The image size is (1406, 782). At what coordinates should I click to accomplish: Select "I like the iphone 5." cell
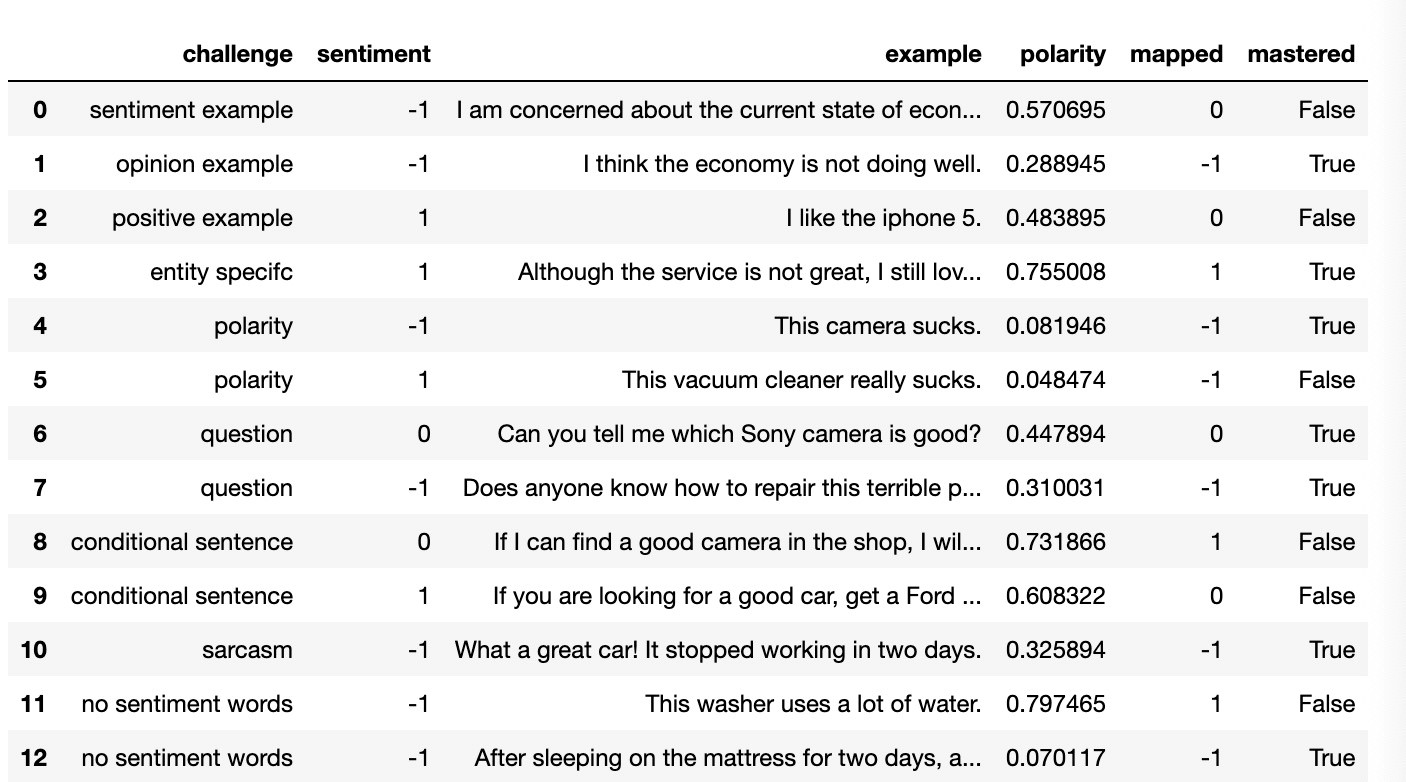(x=883, y=218)
